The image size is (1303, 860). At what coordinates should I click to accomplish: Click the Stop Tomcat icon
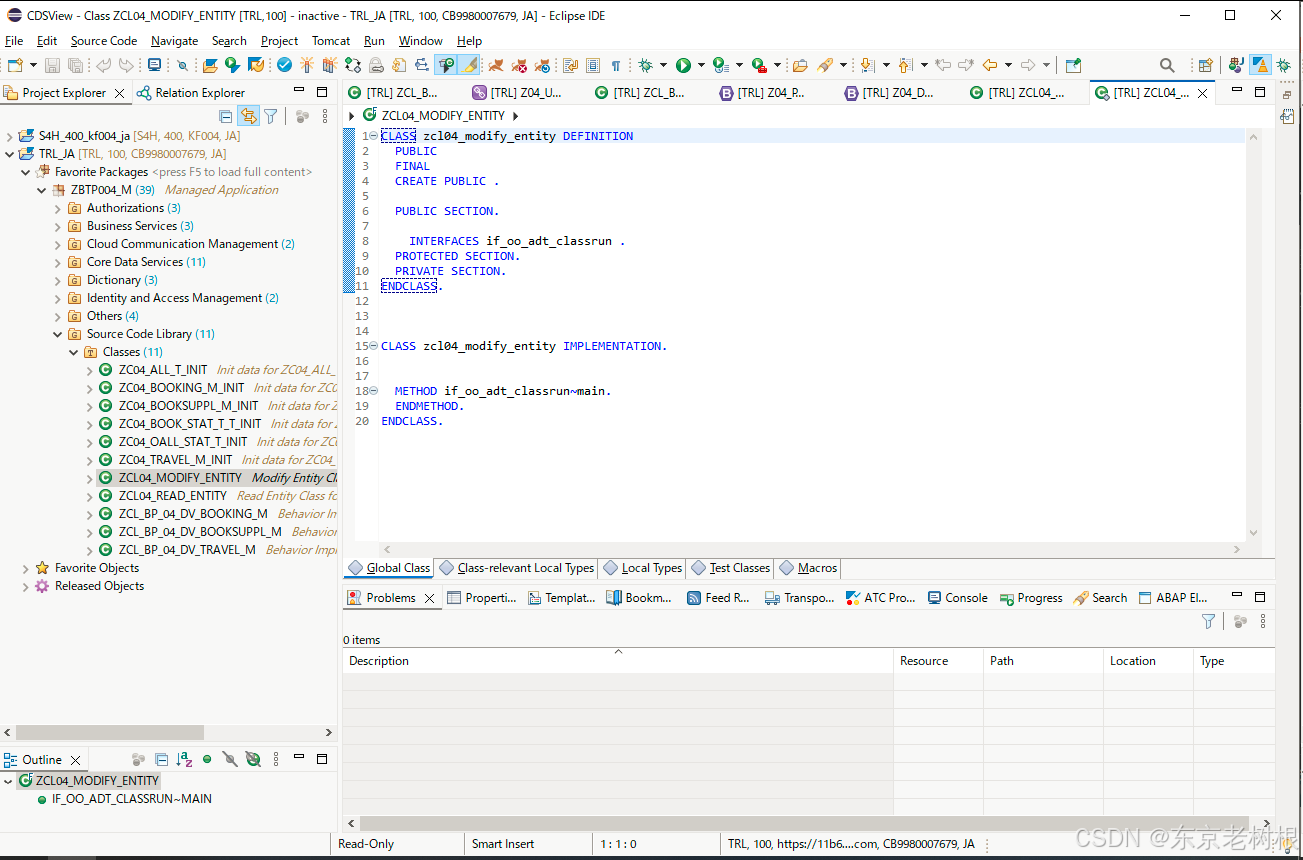pos(519,65)
